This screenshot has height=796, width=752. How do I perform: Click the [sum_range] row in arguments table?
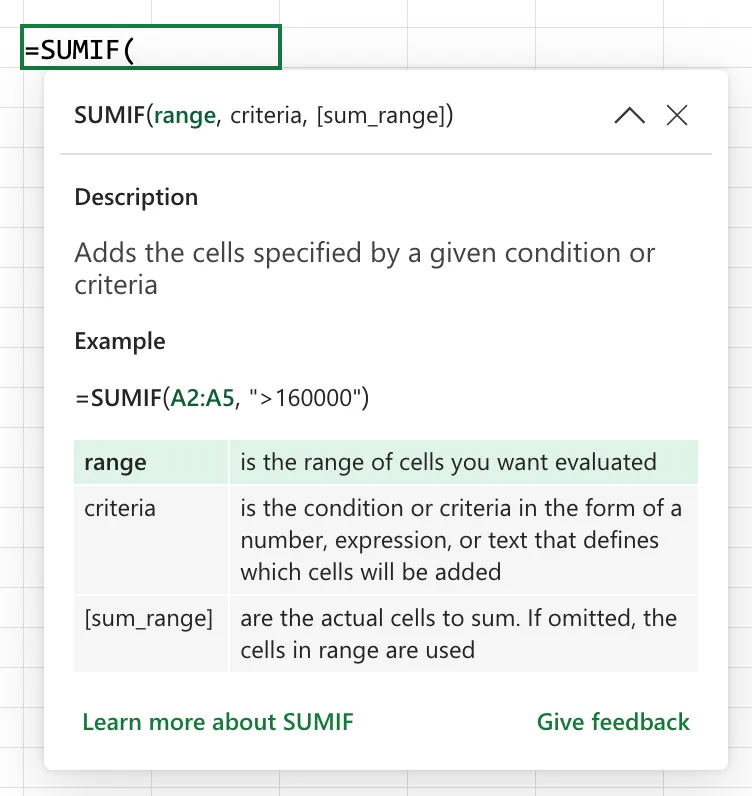[x=386, y=634]
